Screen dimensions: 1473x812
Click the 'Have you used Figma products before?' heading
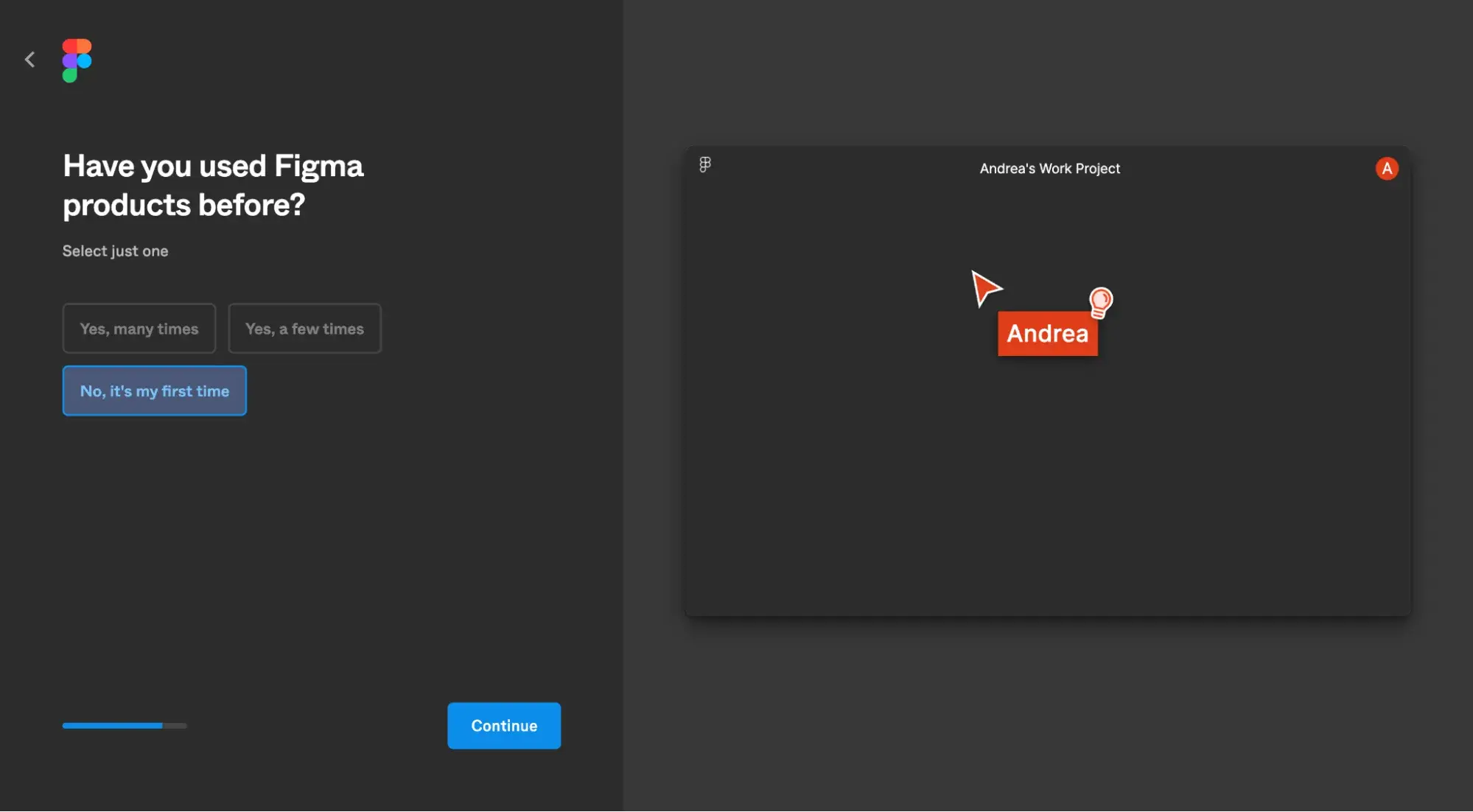pyautogui.click(x=213, y=186)
